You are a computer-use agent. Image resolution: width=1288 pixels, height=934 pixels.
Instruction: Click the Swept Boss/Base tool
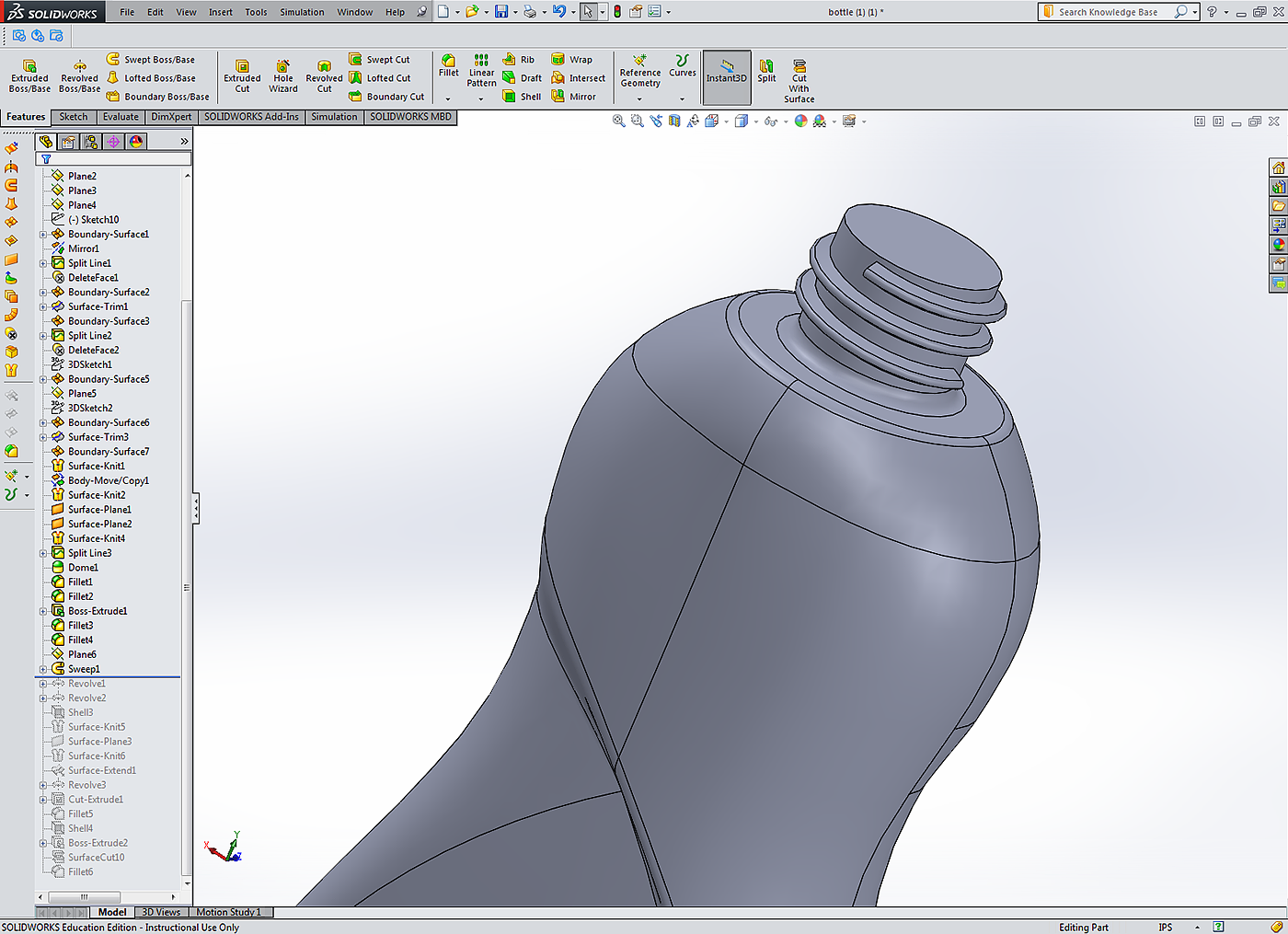[151, 60]
